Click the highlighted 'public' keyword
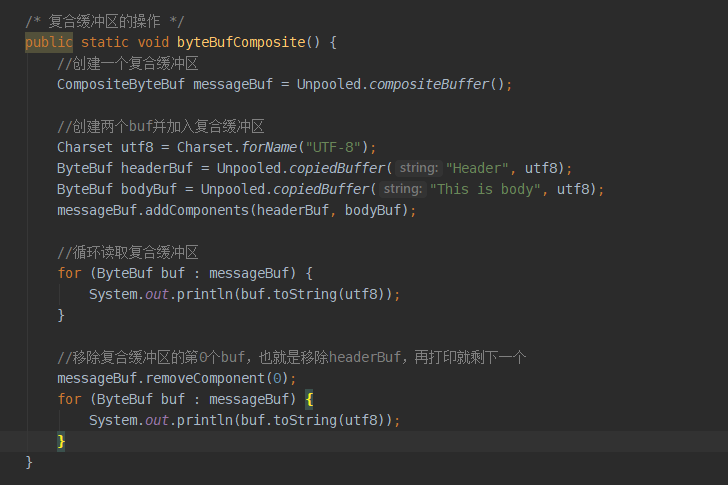Image resolution: width=728 pixels, height=485 pixels. coord(49,42)
